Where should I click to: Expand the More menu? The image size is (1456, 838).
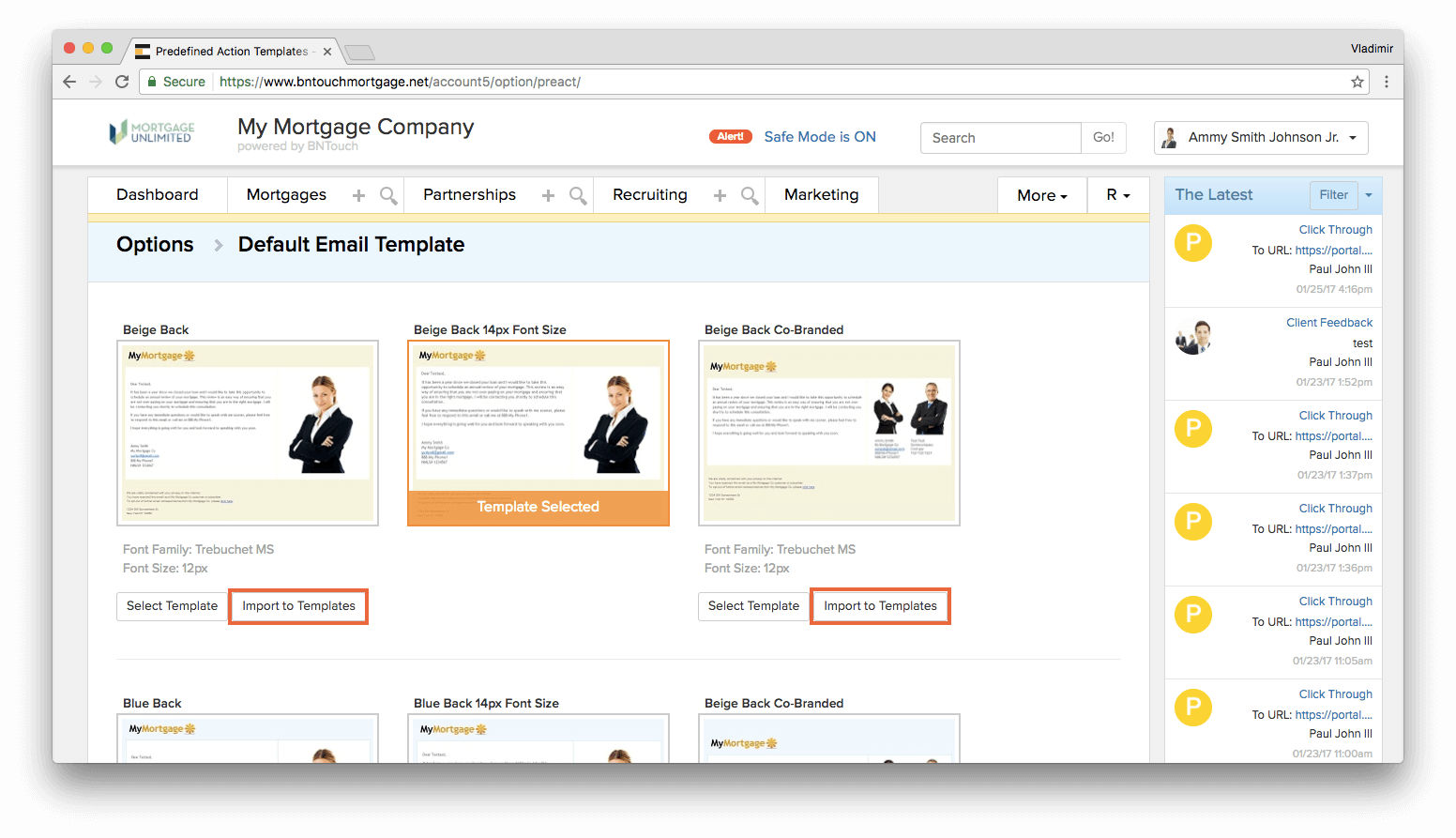[x=1042, y=195]
